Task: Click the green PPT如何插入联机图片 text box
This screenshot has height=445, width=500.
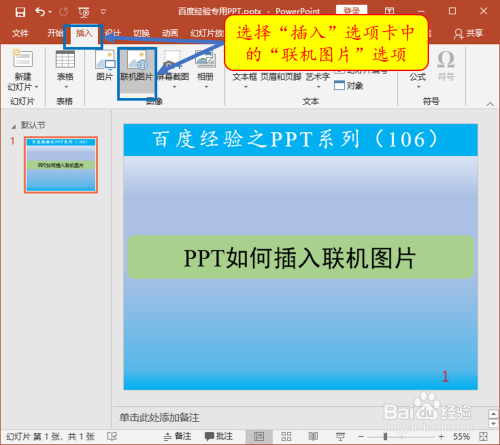Action: click(x=300, y=257)
